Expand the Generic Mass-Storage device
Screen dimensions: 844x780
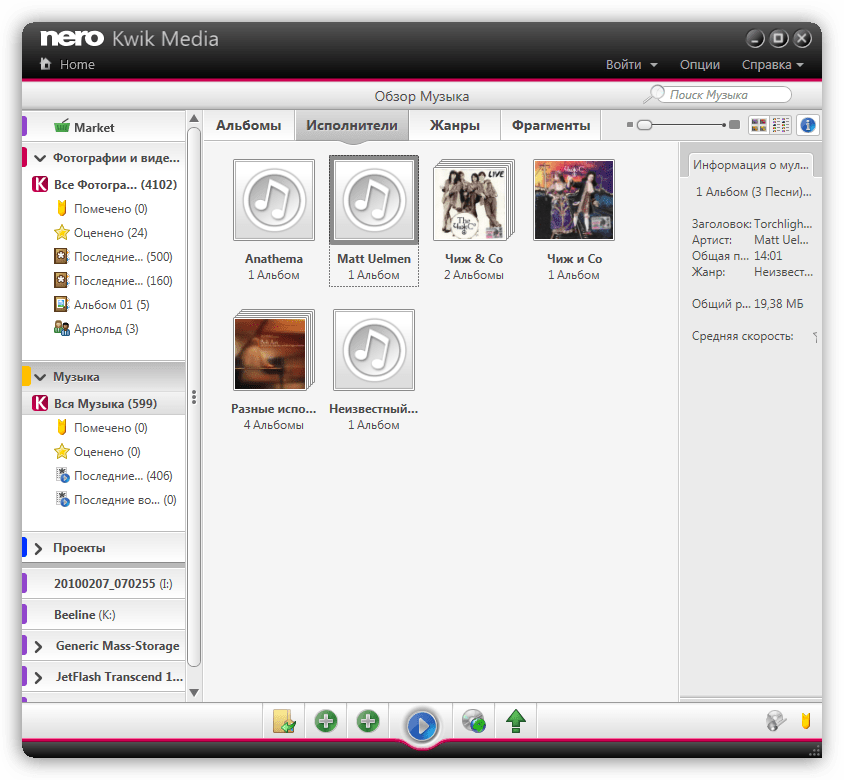point(38,646)
